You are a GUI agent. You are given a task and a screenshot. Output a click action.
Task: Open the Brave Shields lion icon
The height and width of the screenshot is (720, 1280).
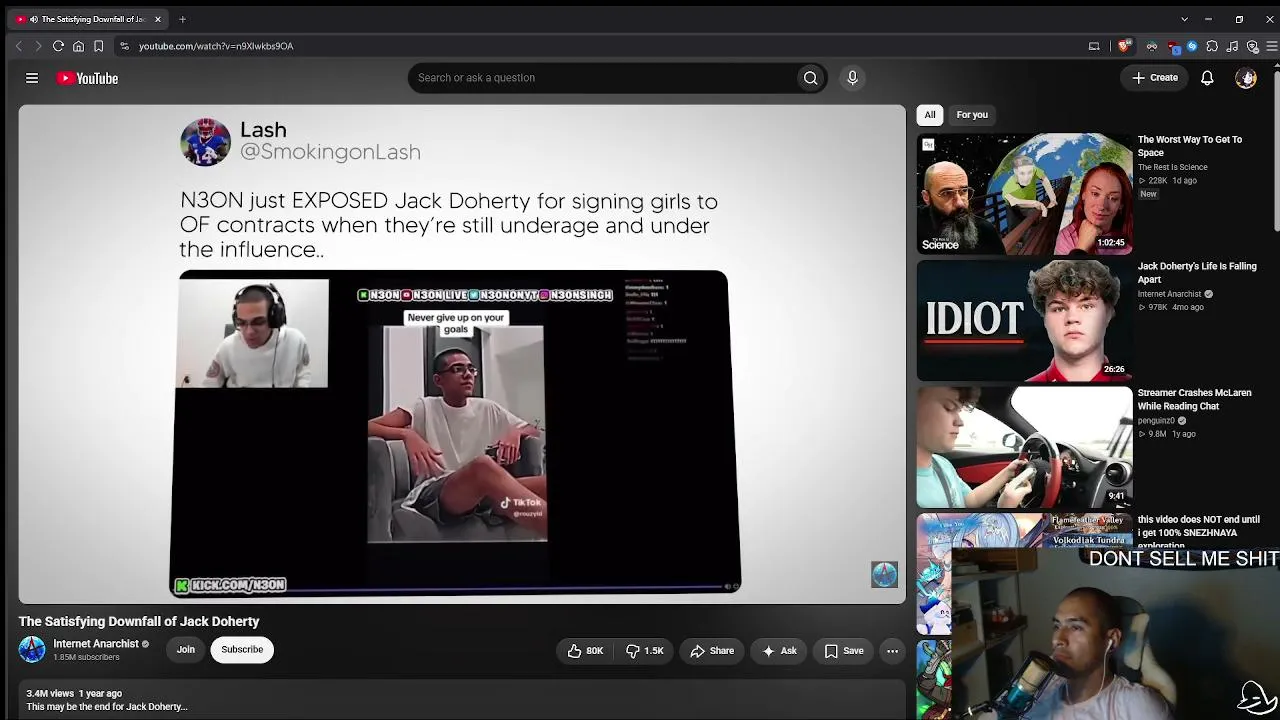1124,46
